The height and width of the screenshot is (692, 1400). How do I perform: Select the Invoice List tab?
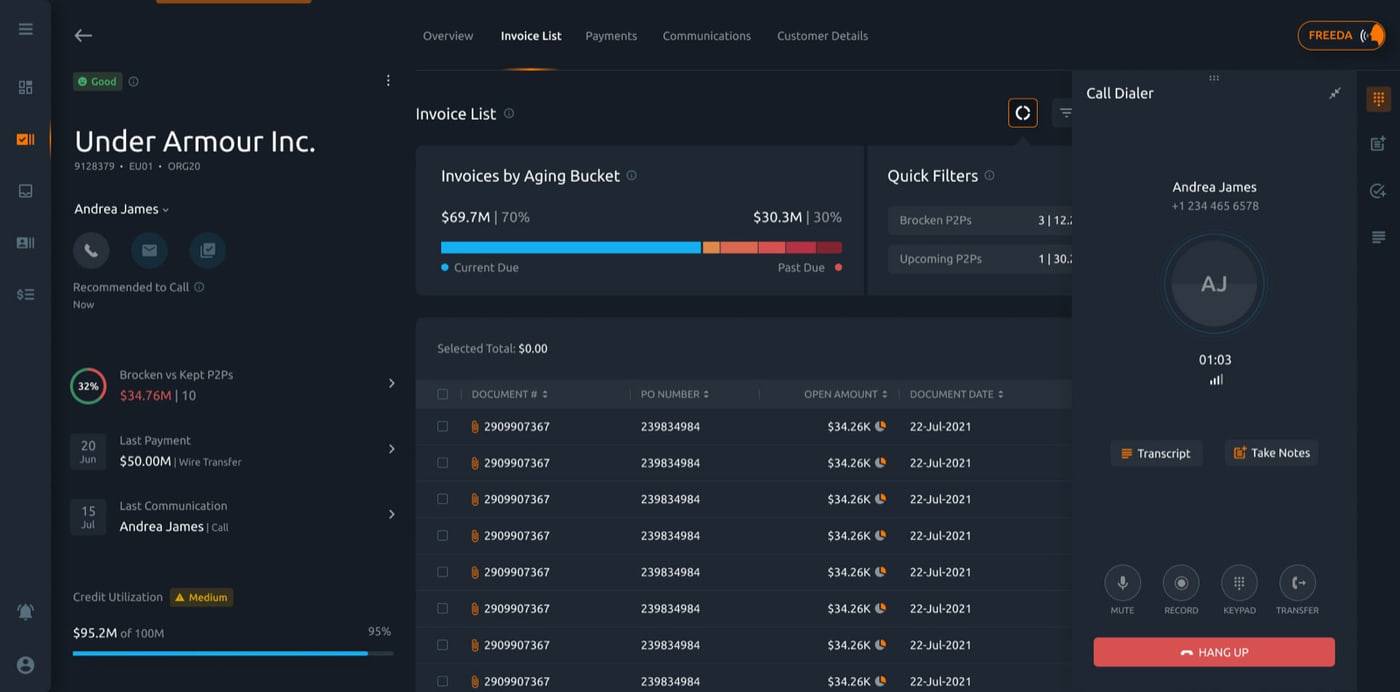coord(531,36)
